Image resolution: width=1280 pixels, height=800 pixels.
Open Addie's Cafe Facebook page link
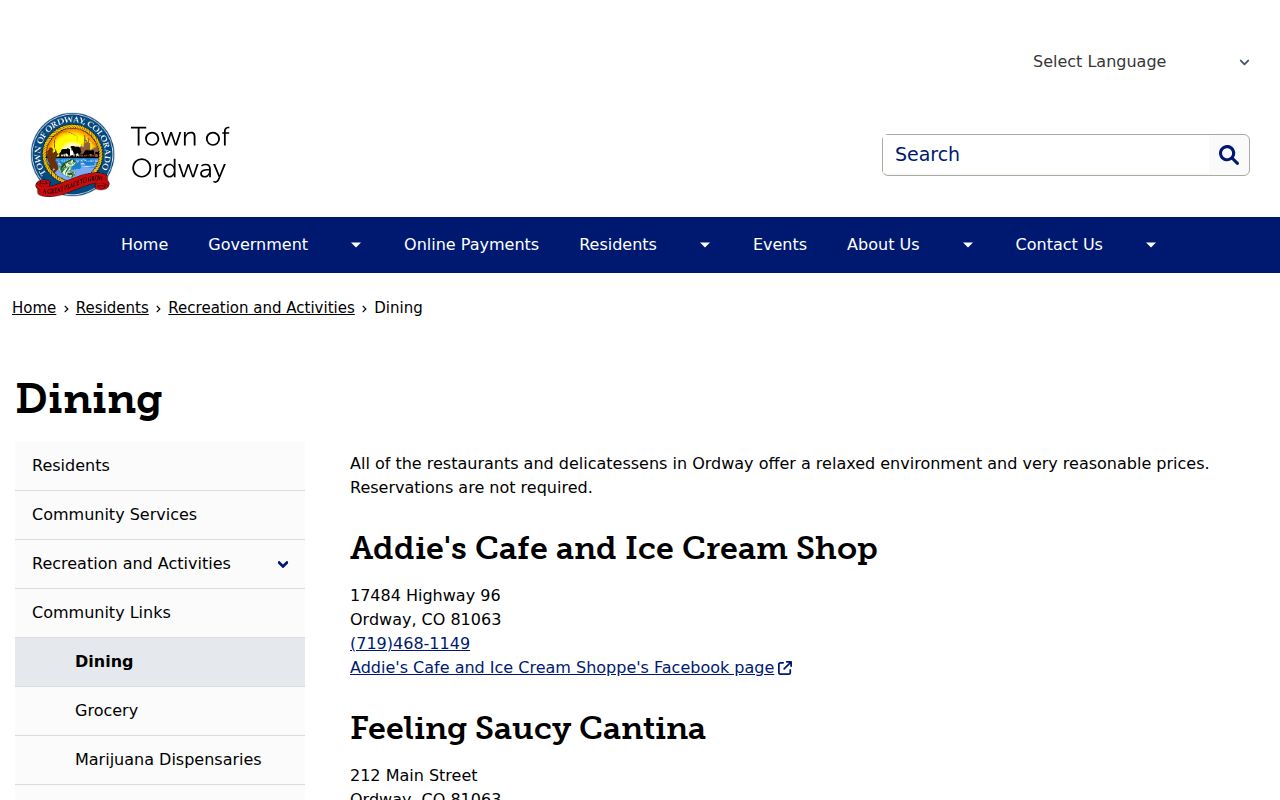562,668
